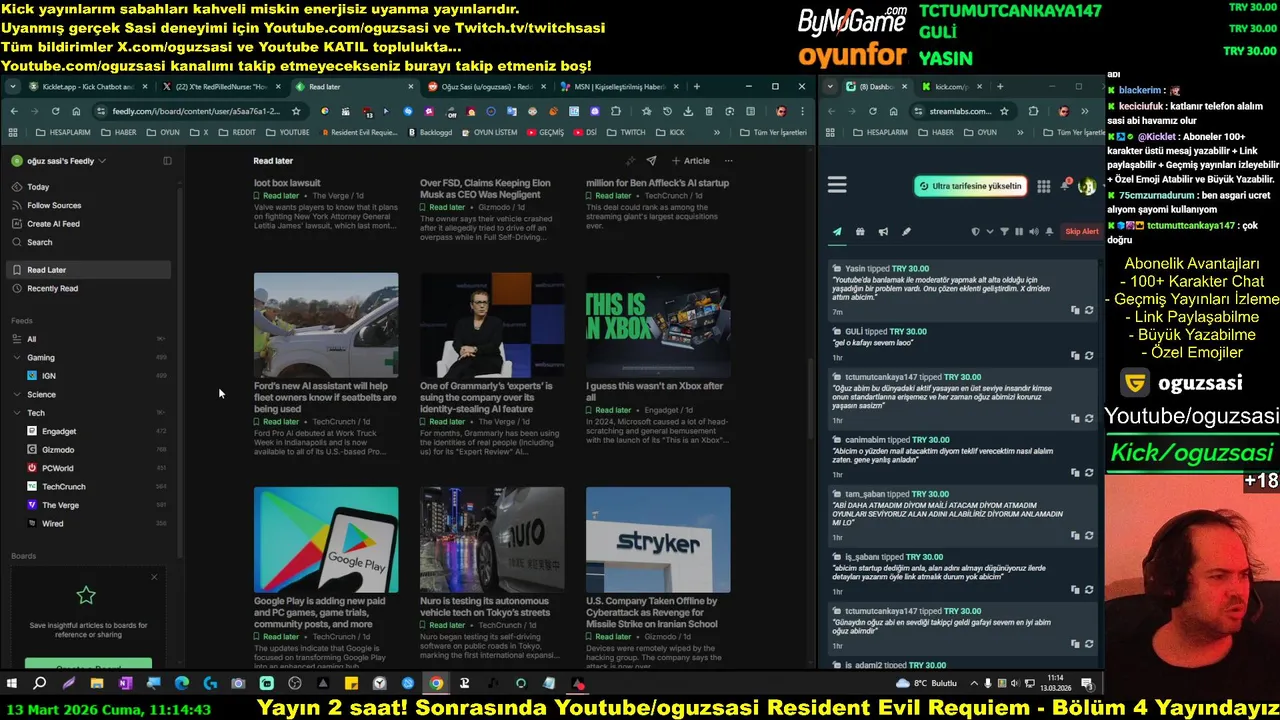The width and height of the screenshot is (1280, 720).
Task: Select the gift tab icon in Streamlabs
Action: click(x=860, y=232)
